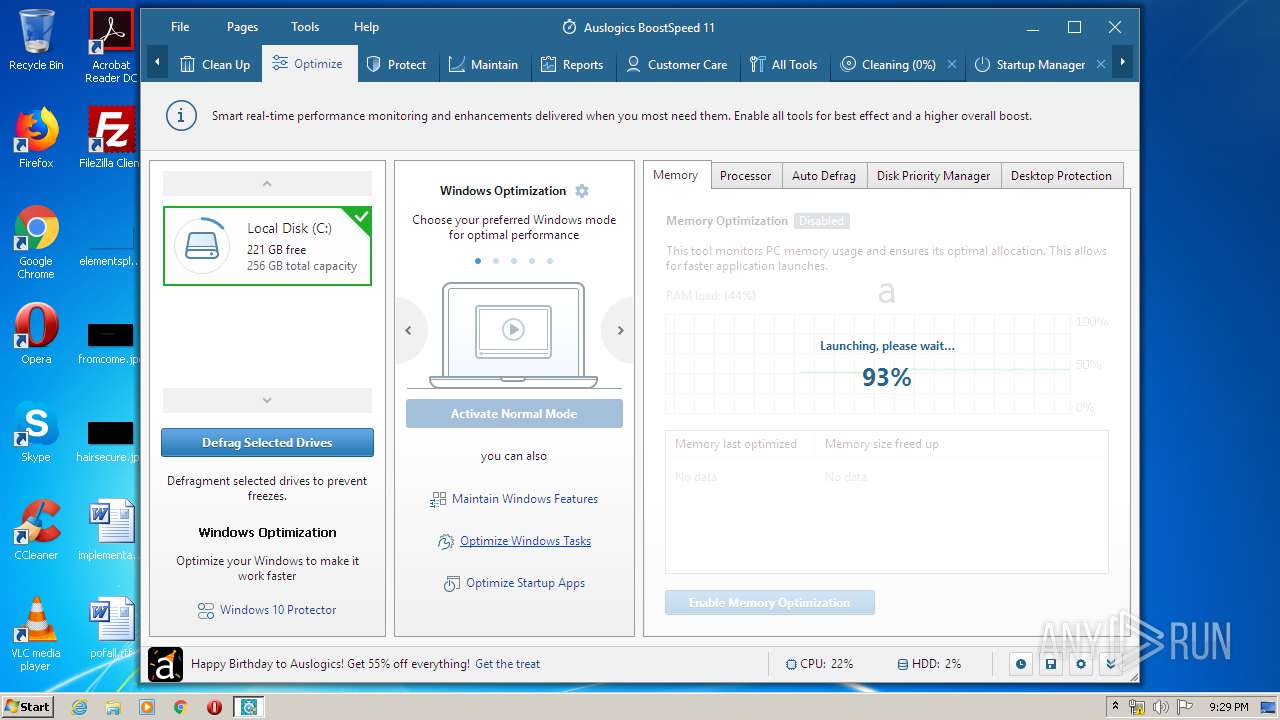Open the File menu
This screenshot has height=720, width=1280.
[x=180, y=27]
